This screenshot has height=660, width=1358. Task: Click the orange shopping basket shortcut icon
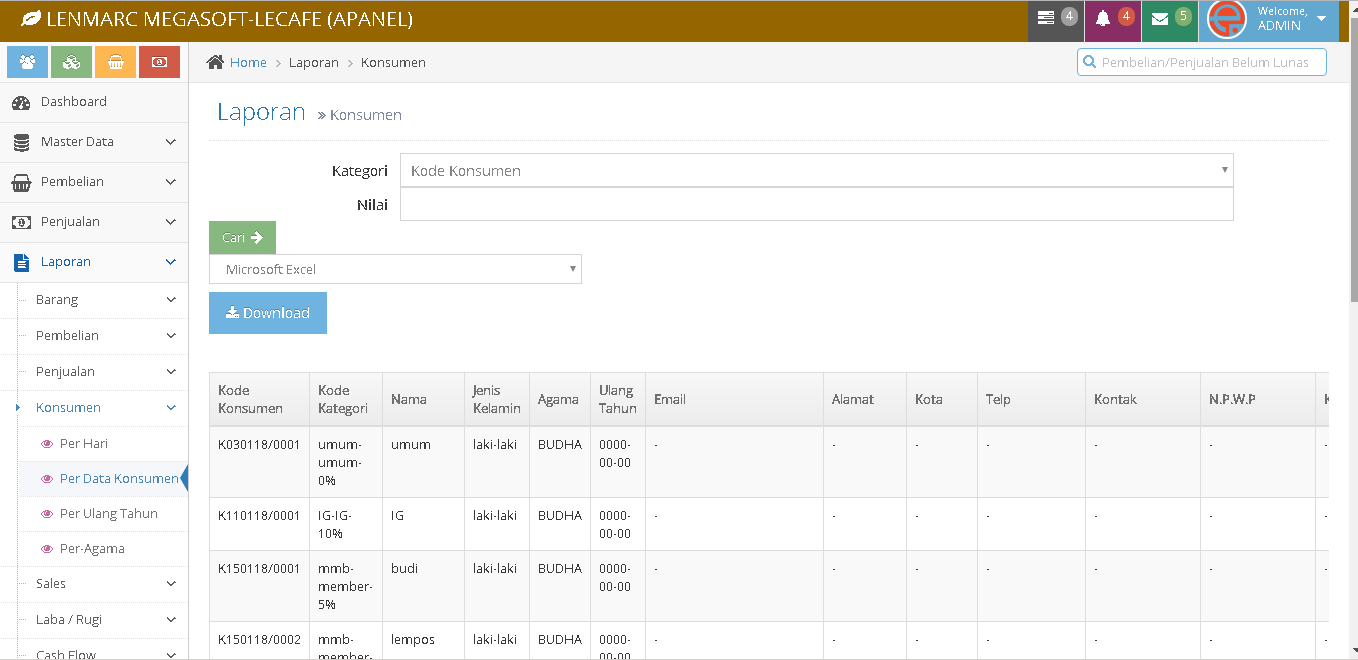[115, 62]
